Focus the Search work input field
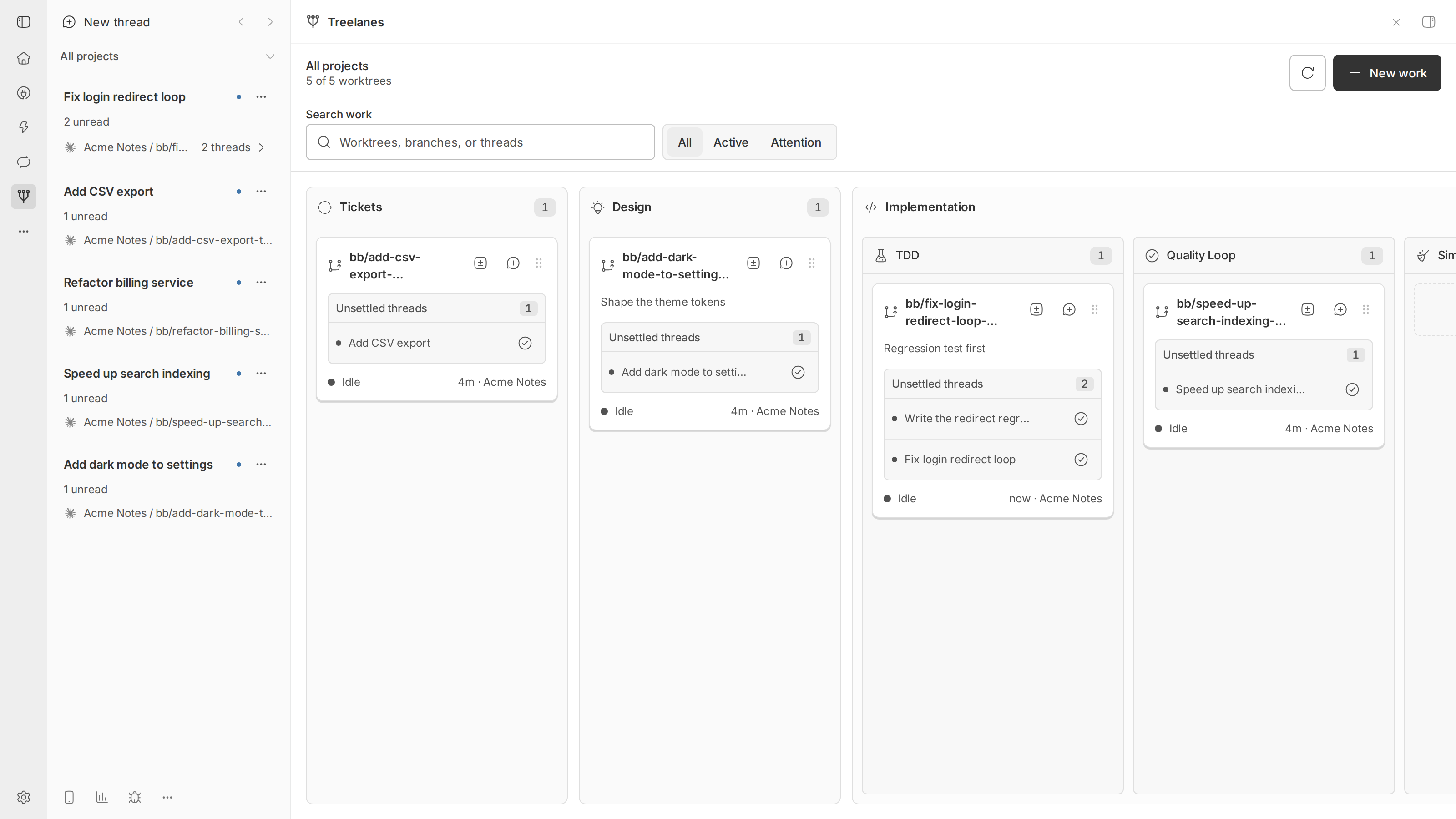 pos(480,142)
